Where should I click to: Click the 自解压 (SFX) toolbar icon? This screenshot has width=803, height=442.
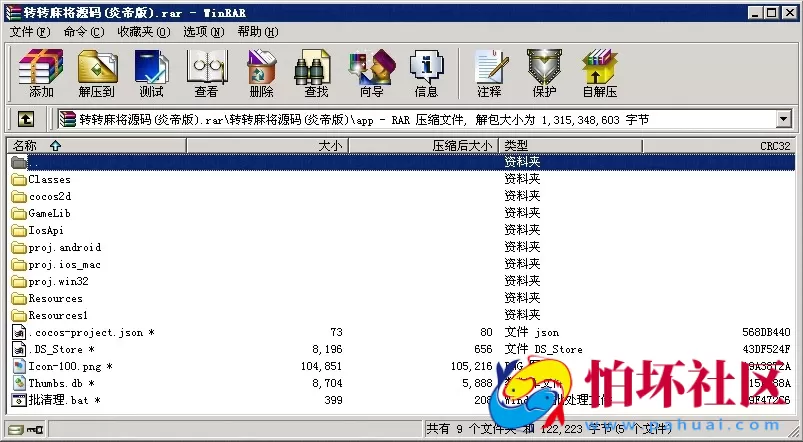pos(599,67)
